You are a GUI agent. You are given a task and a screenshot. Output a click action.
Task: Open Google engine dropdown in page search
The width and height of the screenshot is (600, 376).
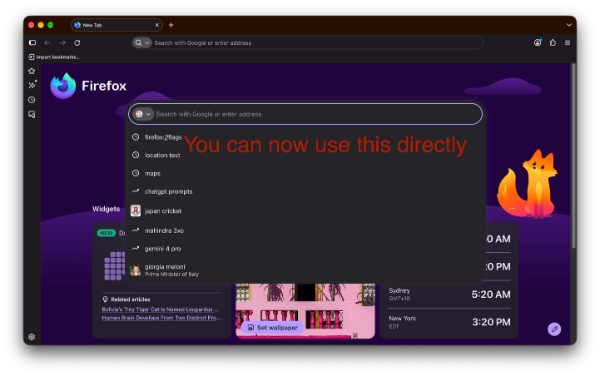pos(143,114)
